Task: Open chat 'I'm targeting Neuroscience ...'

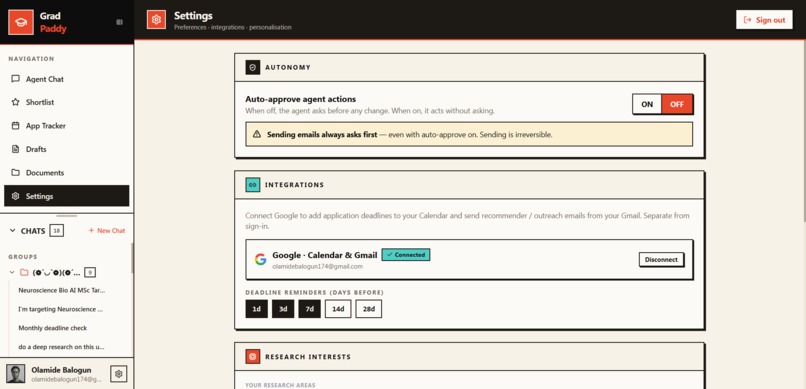Action: pos(61,309)
